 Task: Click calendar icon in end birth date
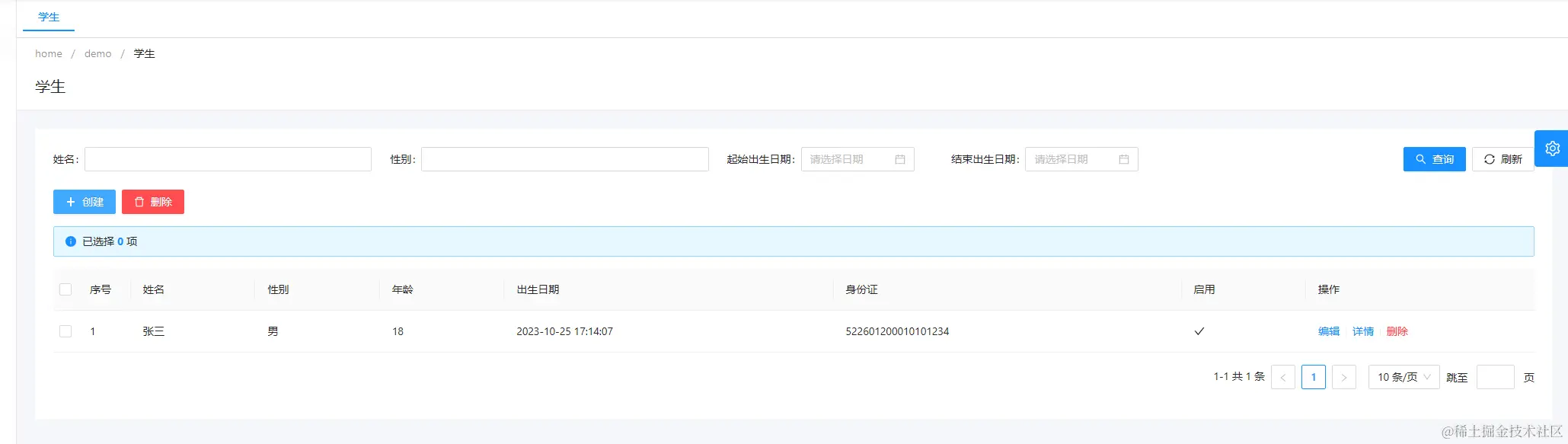pos(1123,159)
